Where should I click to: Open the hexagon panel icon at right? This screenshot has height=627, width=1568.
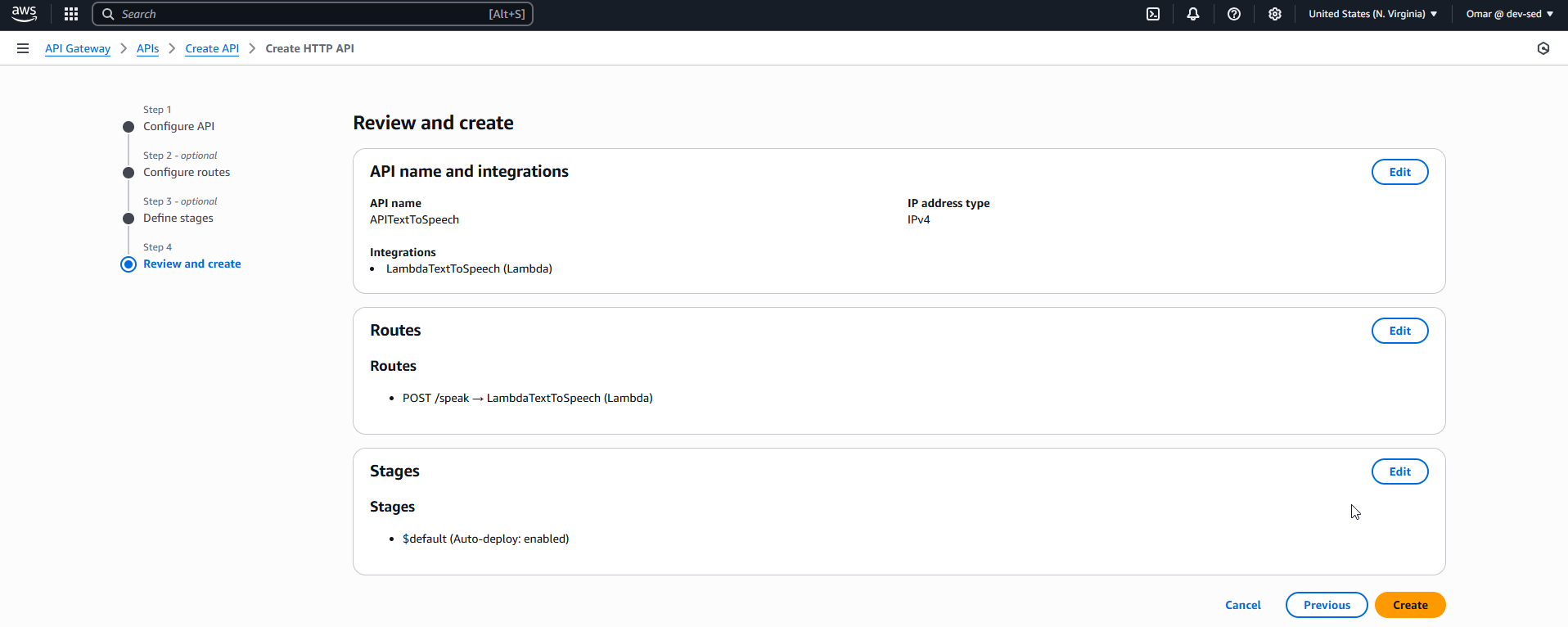1543,48
